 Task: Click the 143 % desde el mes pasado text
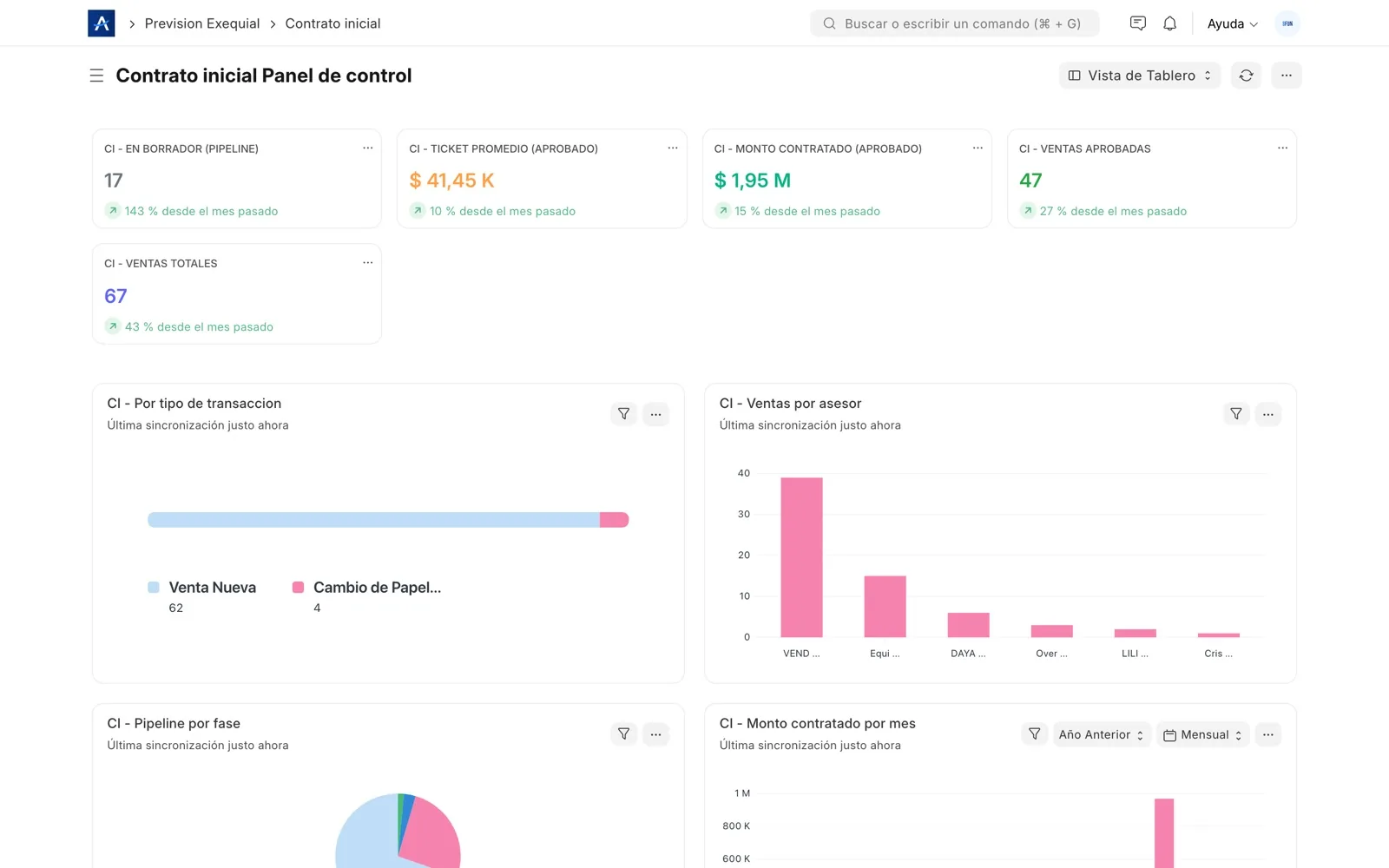201,211
